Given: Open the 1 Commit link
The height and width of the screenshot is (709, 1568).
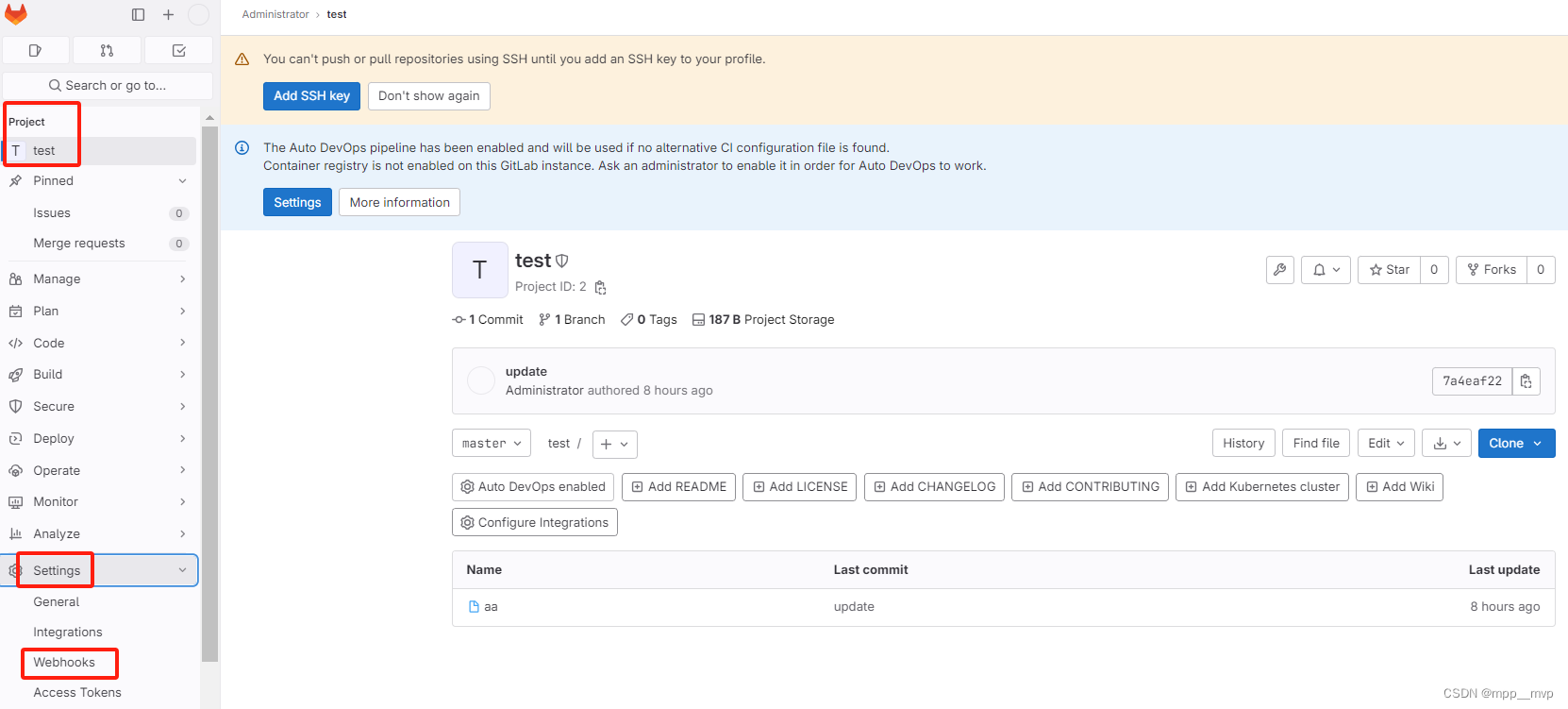Looking at the screenshot, I should coord(488,320).
